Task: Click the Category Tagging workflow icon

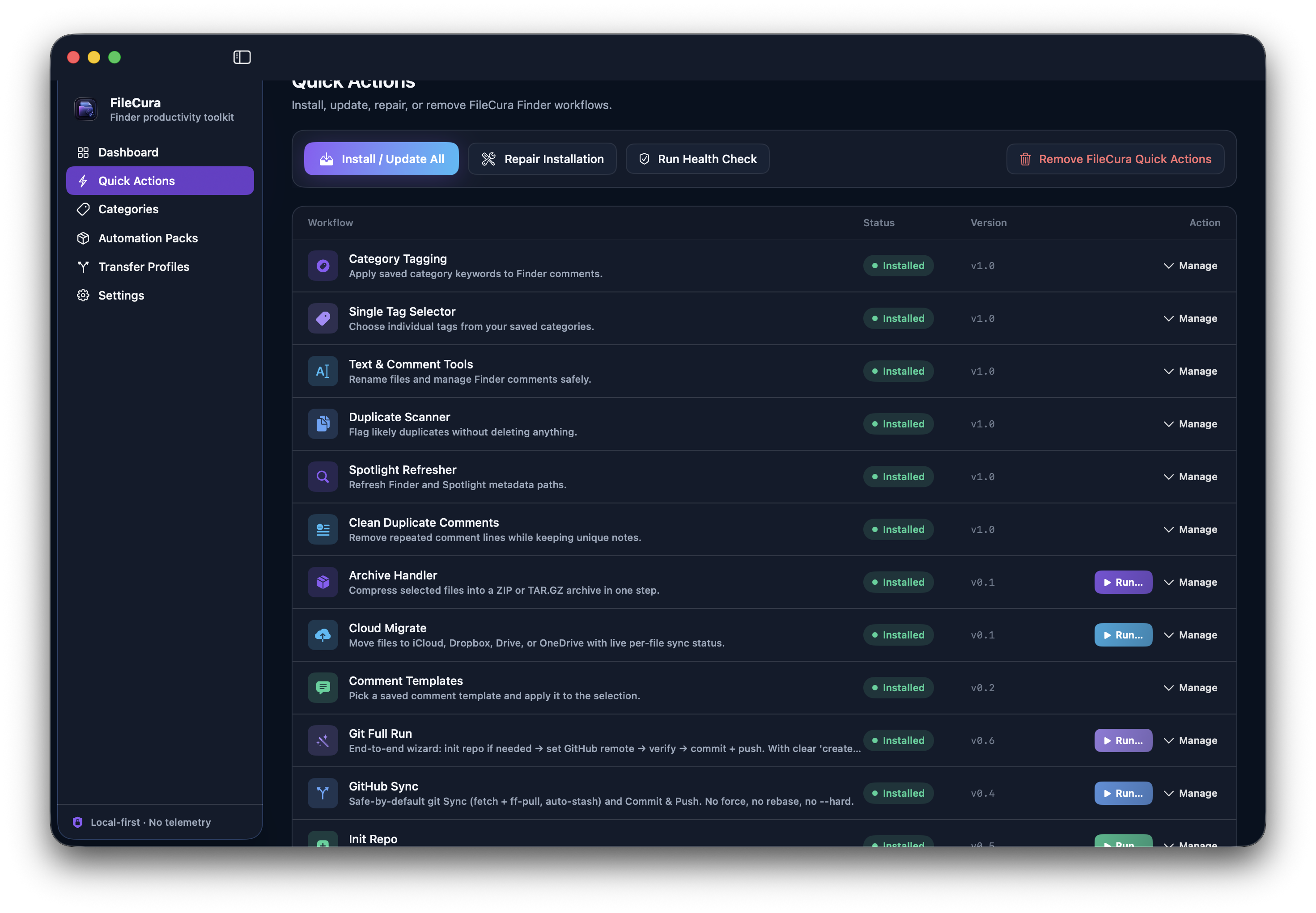Action: (x=323, y=266)
